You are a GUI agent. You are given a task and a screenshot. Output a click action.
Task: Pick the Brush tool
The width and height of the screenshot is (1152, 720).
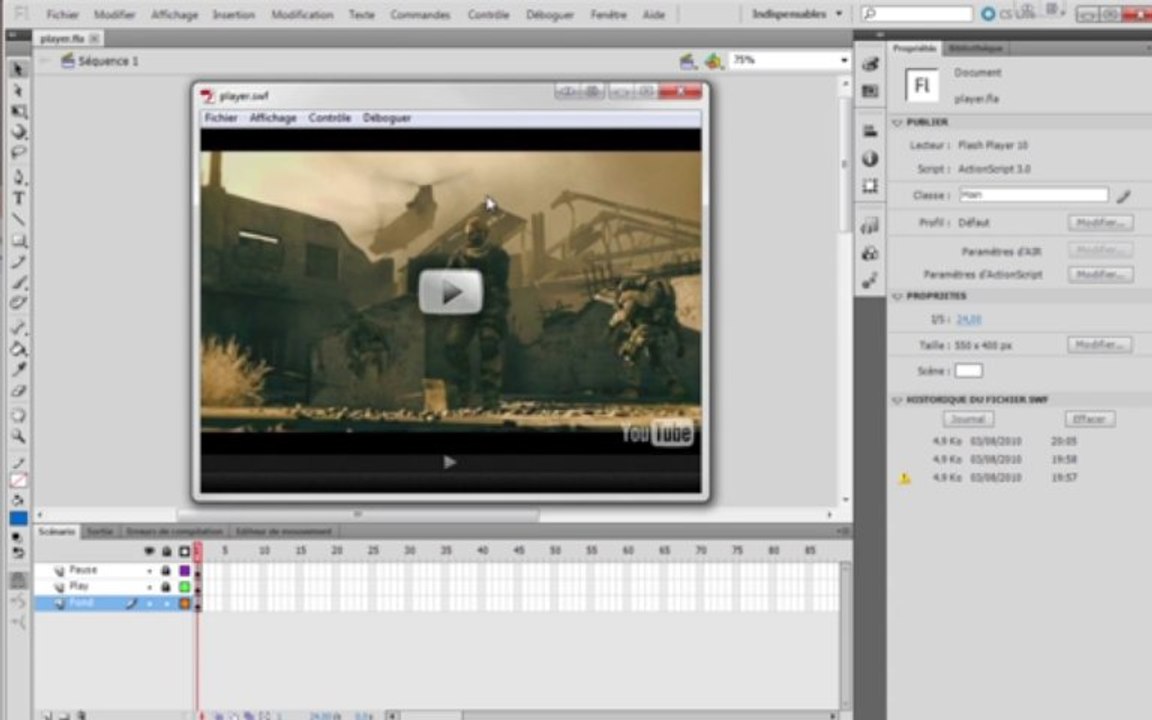[x=18, y=282]
